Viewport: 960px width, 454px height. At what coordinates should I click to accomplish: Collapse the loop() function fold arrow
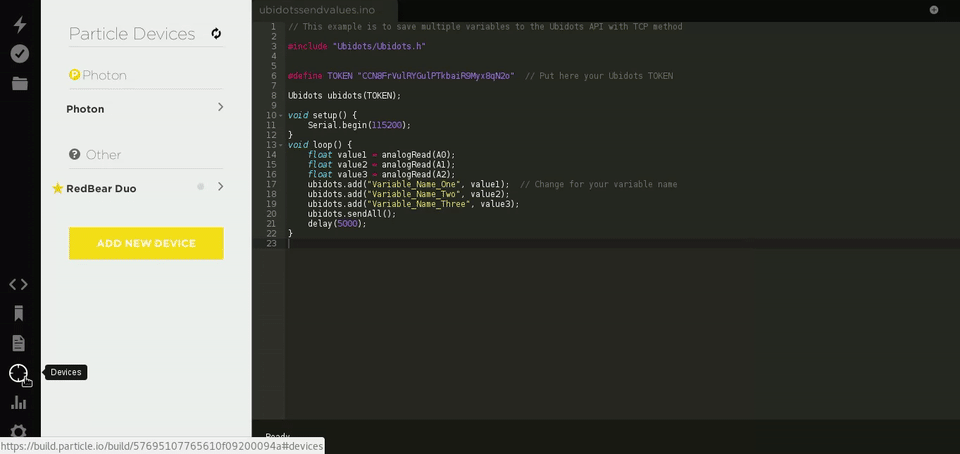[x=280, y=145]
